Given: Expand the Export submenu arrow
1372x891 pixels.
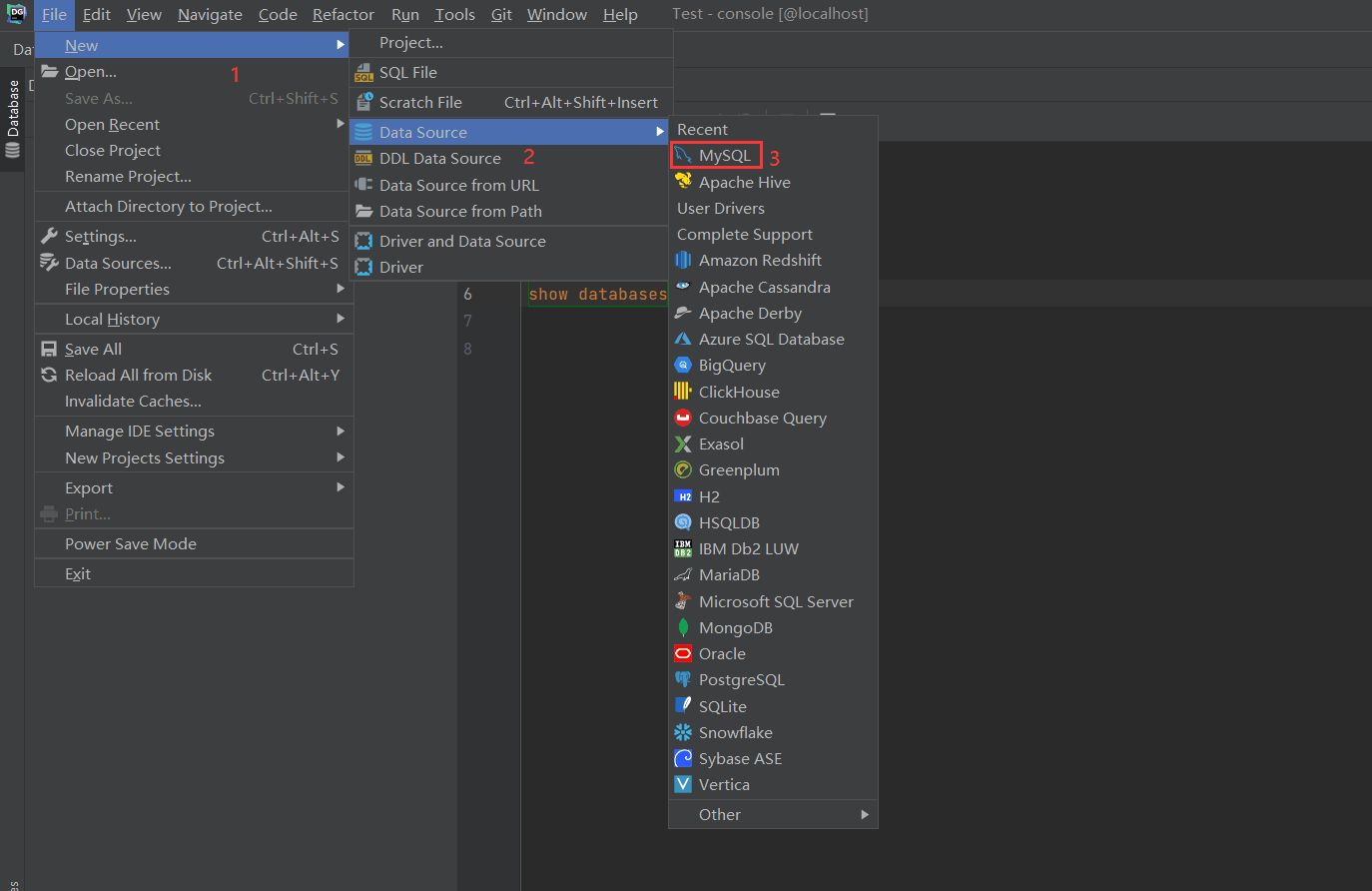Looking at the screenshot, I should point(341,487).
